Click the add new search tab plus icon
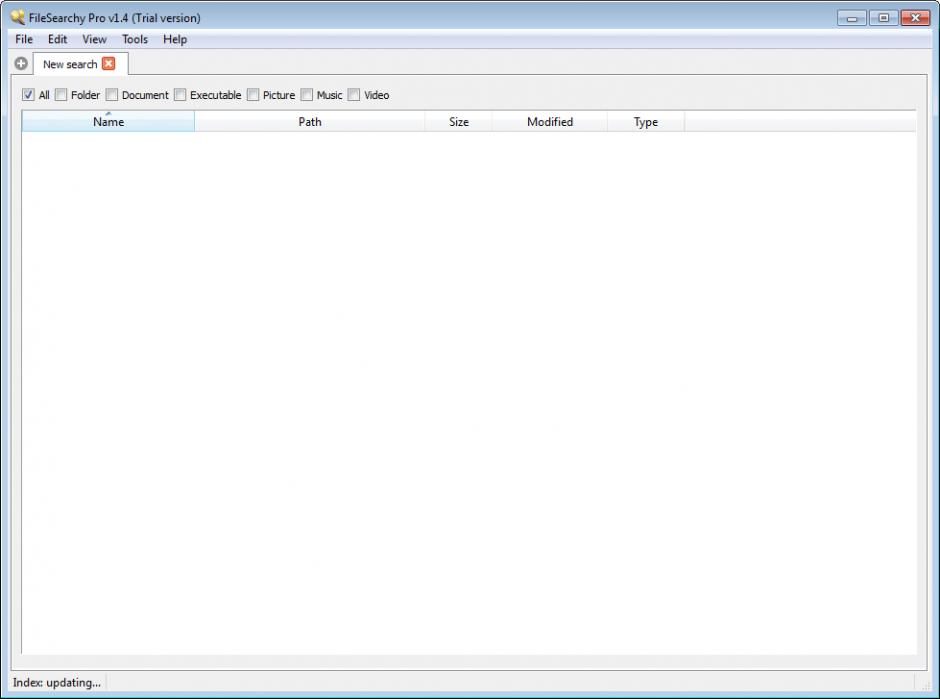 point(21,64)
